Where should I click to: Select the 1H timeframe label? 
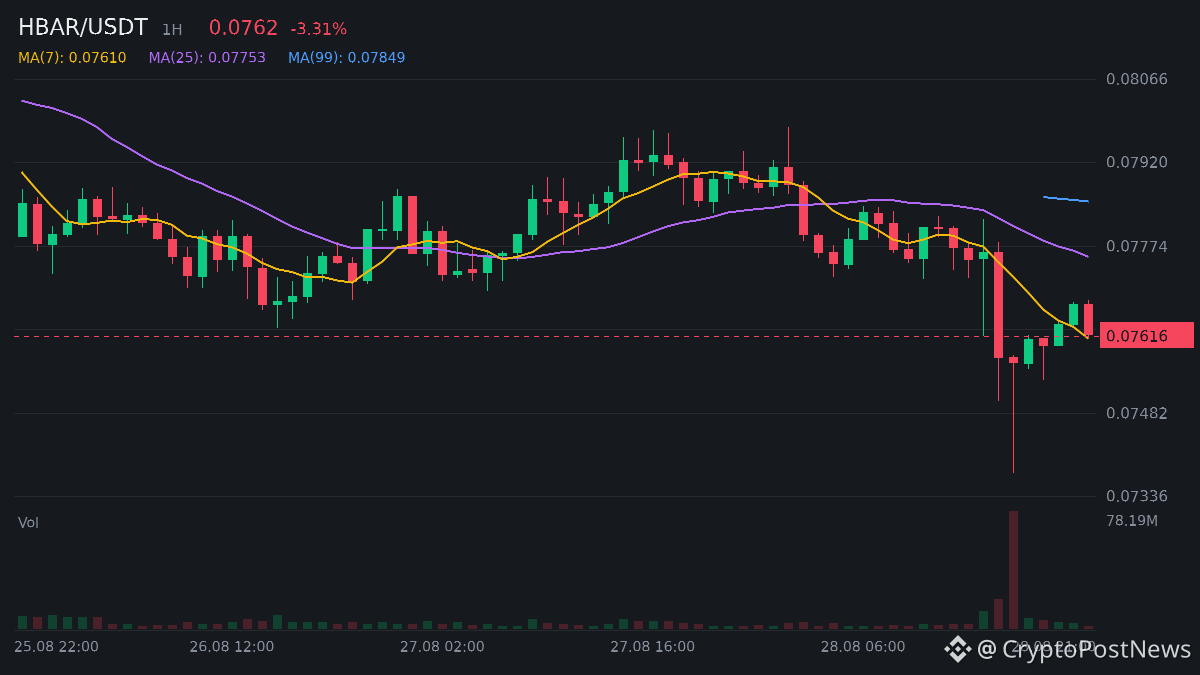tap(172, 30)
